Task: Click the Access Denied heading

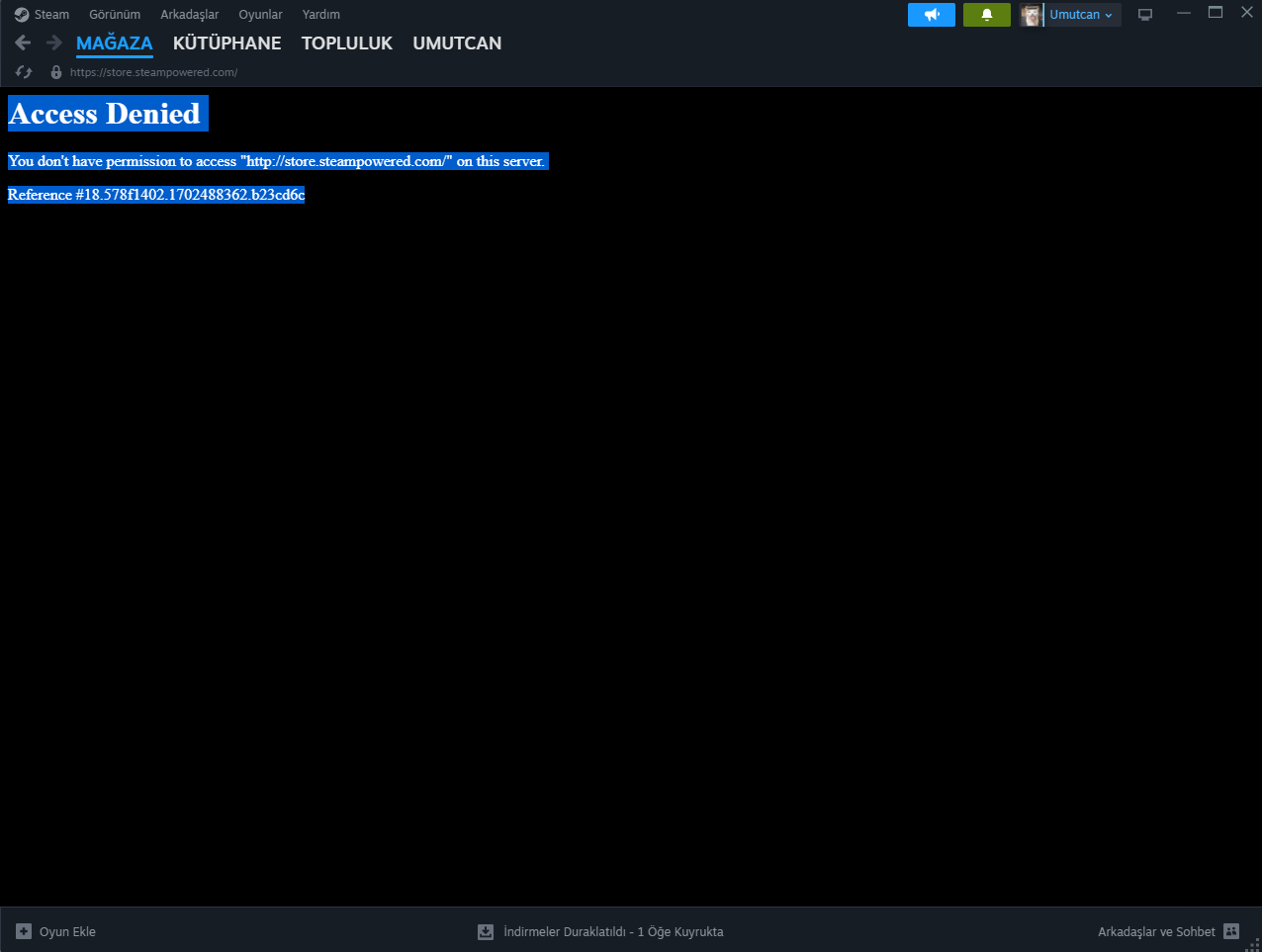Action: [105, 114]
